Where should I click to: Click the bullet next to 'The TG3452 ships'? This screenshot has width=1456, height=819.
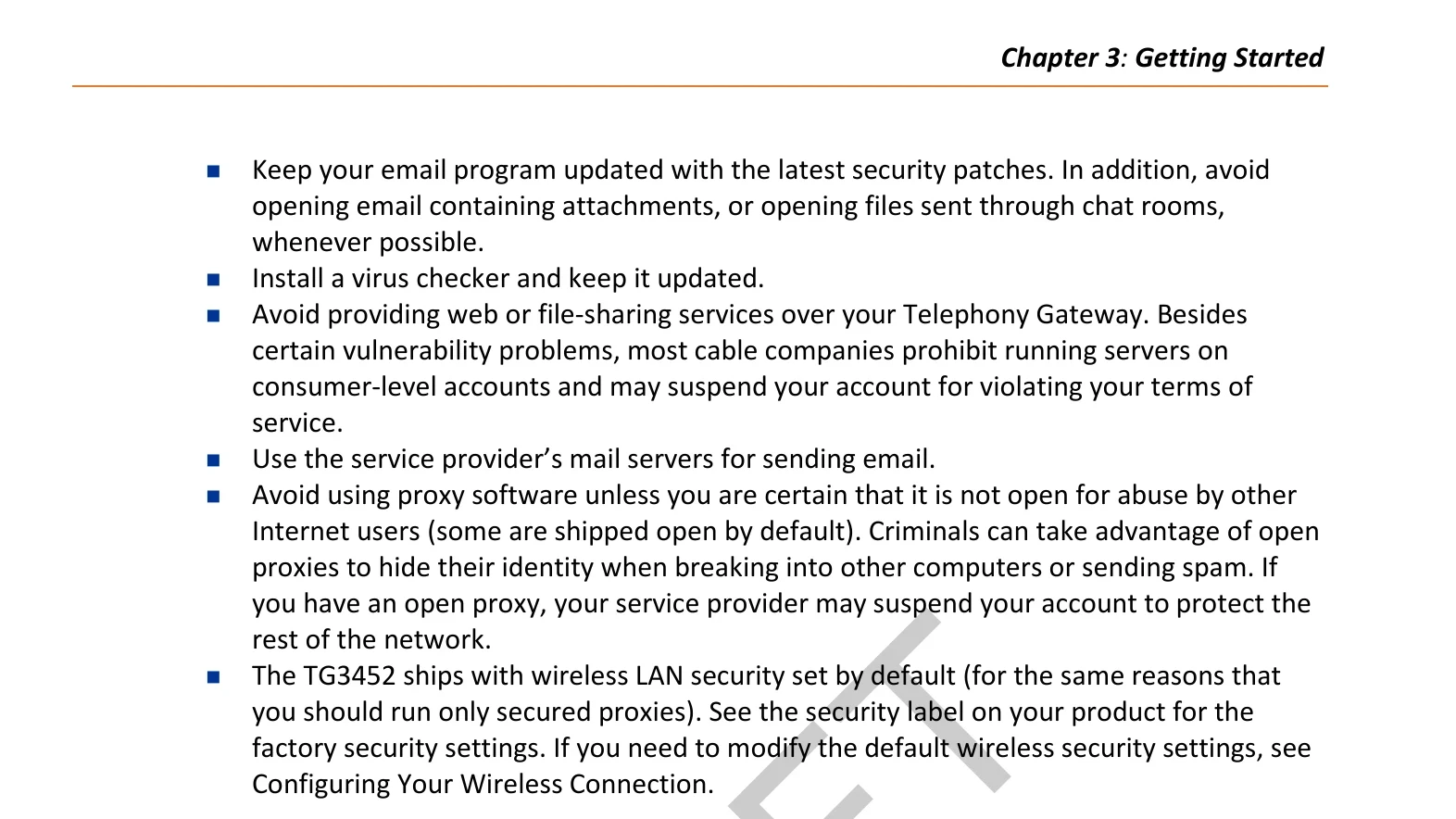click(213, 677)
